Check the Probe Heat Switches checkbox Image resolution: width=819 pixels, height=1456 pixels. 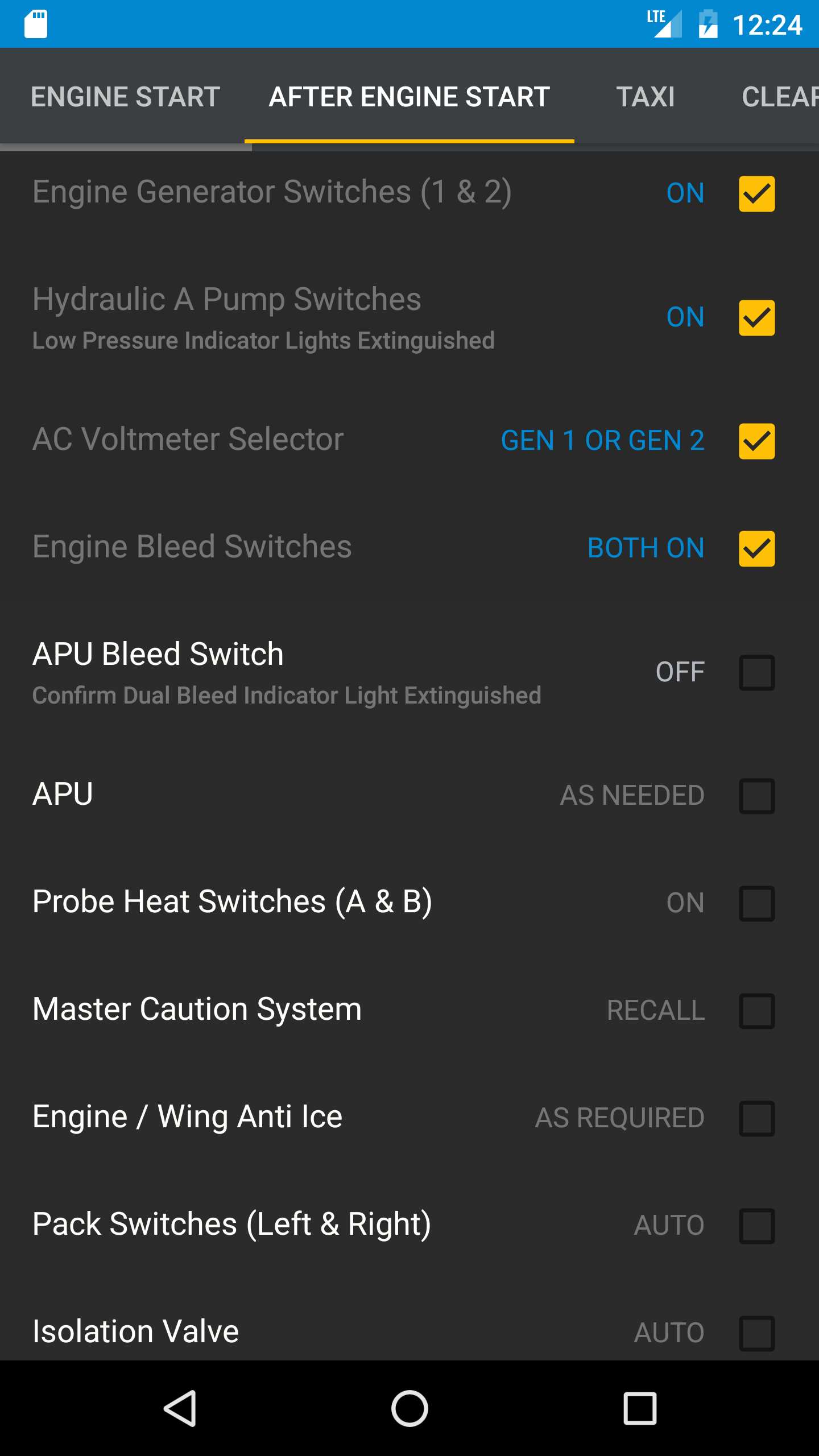[756, 903]
